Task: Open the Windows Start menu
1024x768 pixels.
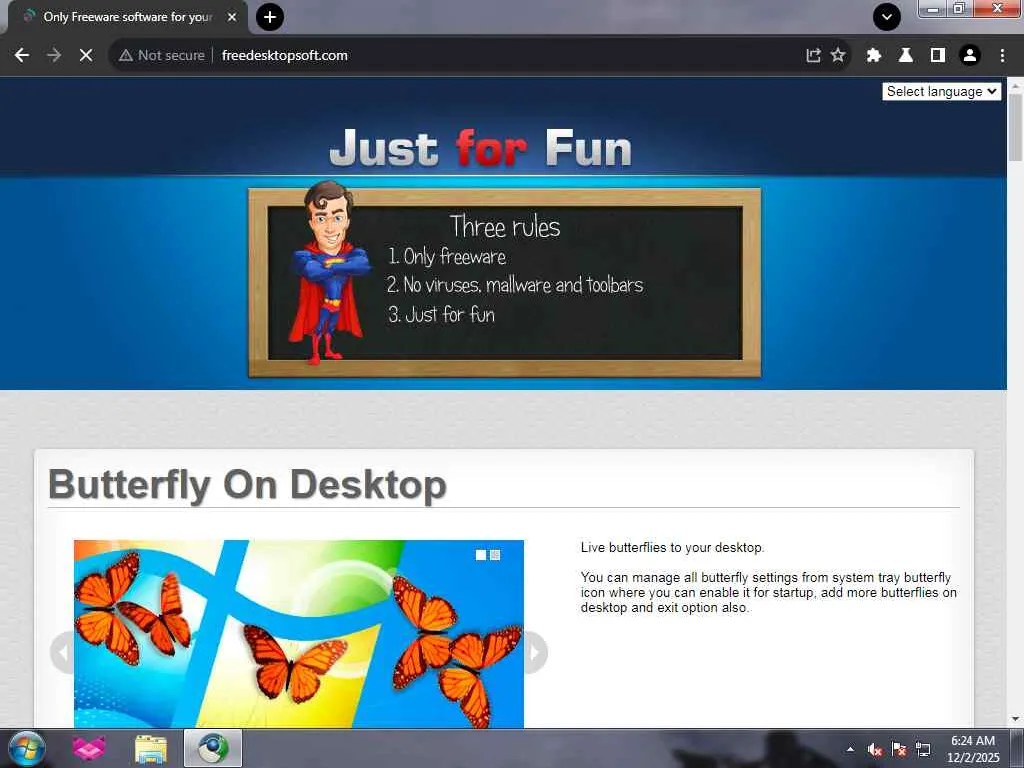Action: [x=27, y=748]
